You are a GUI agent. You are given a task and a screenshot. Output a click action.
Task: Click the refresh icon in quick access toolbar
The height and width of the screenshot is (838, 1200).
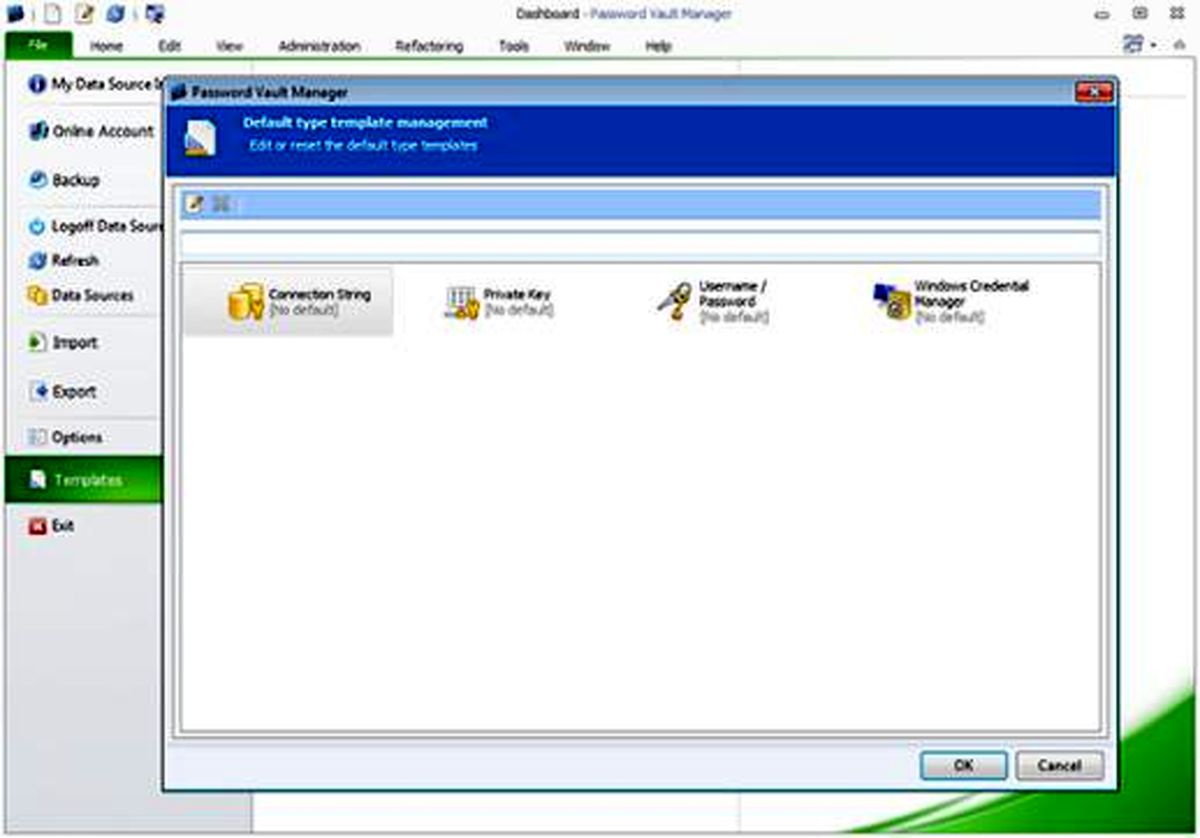coord(116,14)
